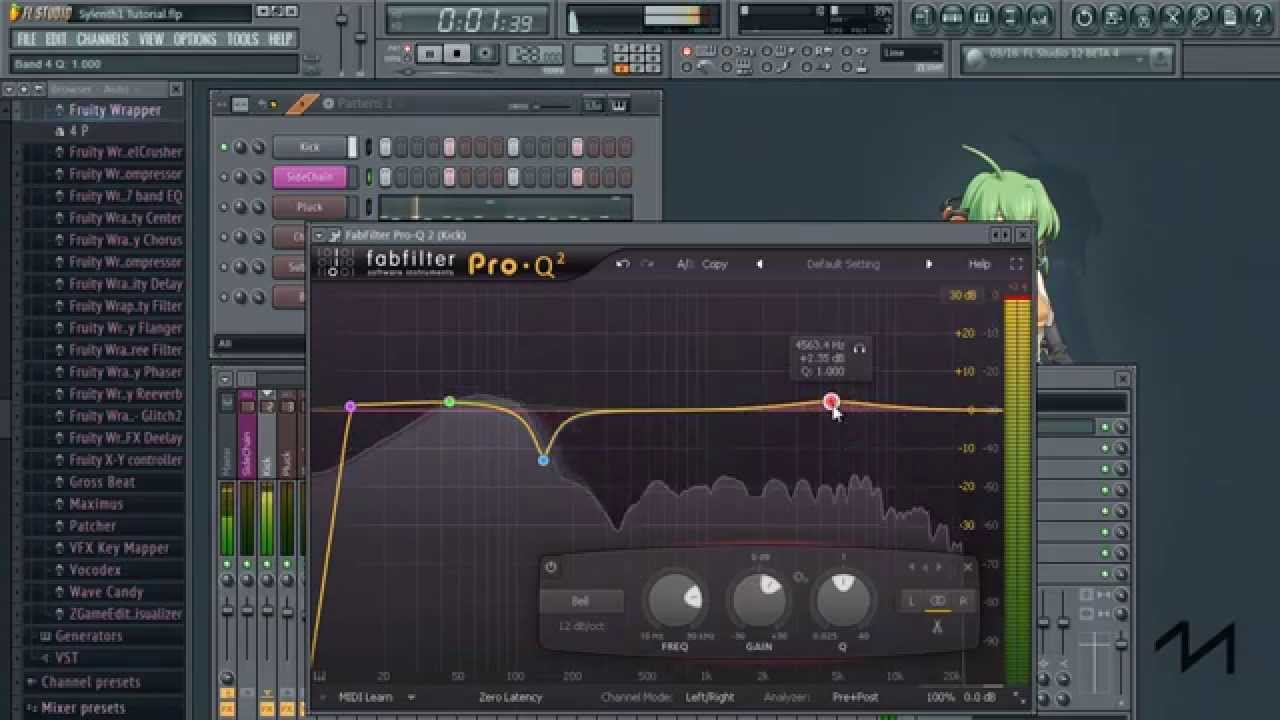Open the FL Studio EDIT menu
The width and height of the screenshot is (1280, 720).
point(56,39)
